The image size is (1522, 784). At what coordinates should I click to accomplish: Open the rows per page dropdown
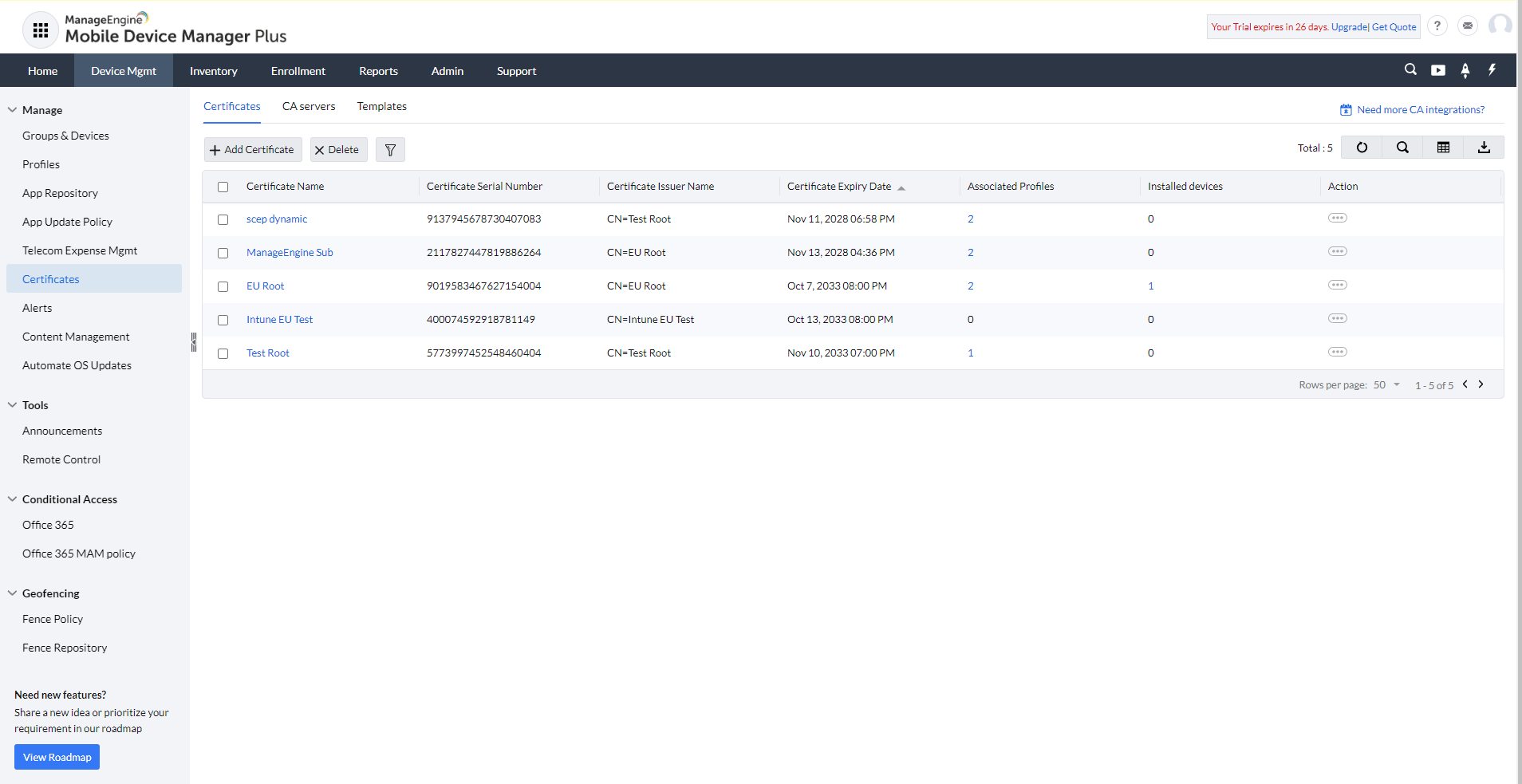pos(1387,384)
